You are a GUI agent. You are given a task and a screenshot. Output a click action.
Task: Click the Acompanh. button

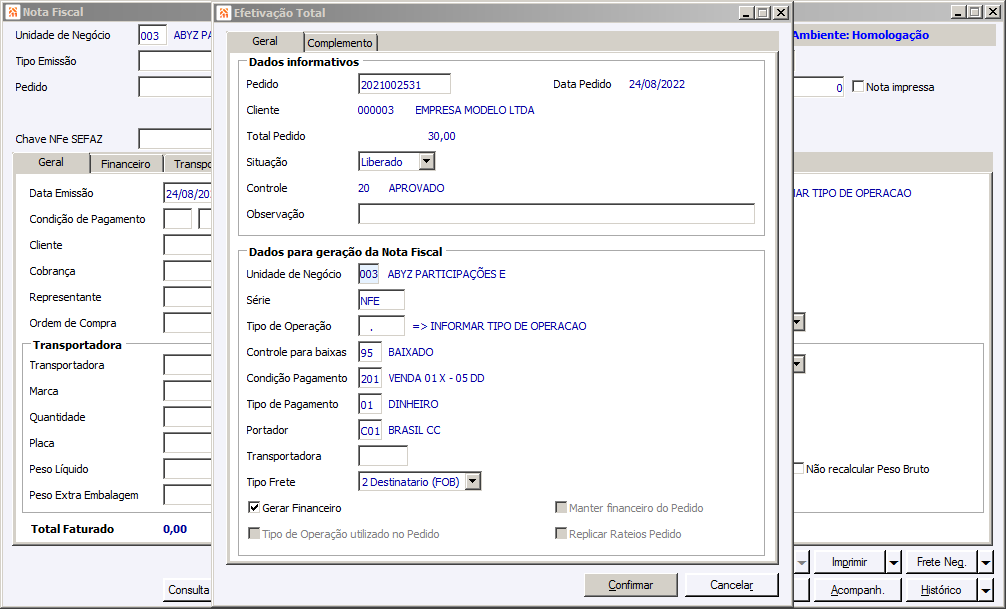pos(857,590)
